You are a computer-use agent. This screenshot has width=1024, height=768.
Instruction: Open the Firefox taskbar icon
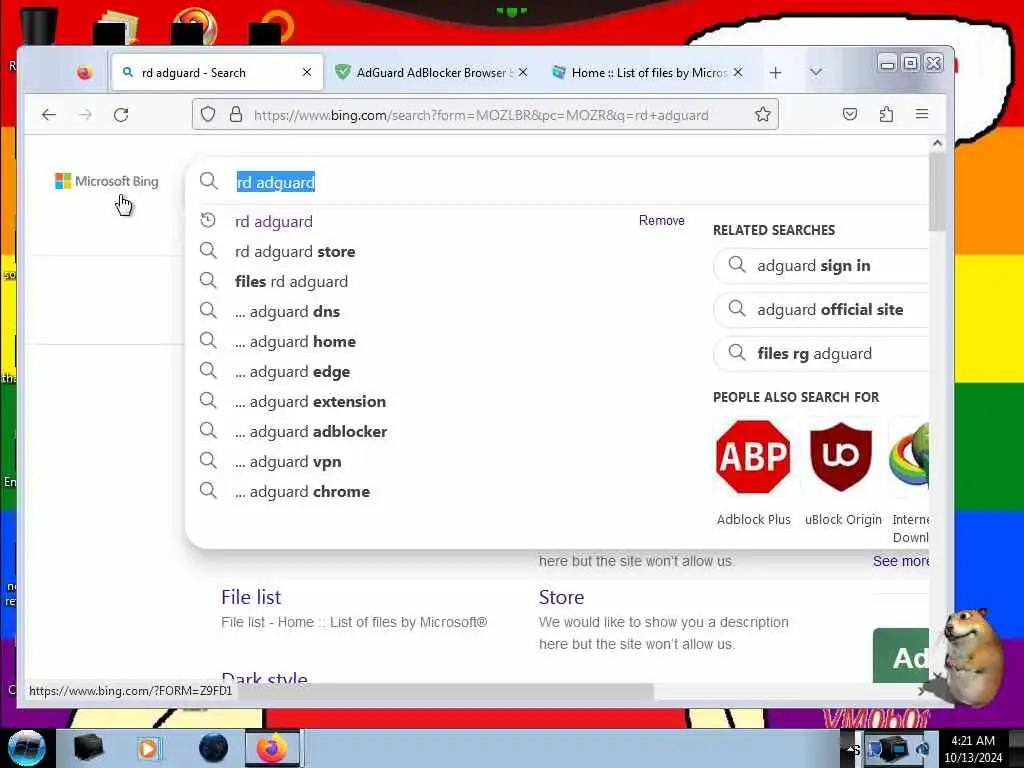pyautogui.click(x=272, y=748)
